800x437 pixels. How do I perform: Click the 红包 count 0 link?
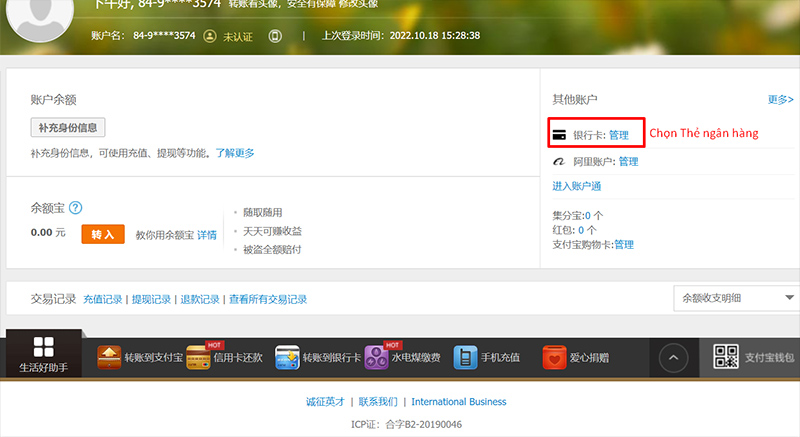click(x=581, y=230)
